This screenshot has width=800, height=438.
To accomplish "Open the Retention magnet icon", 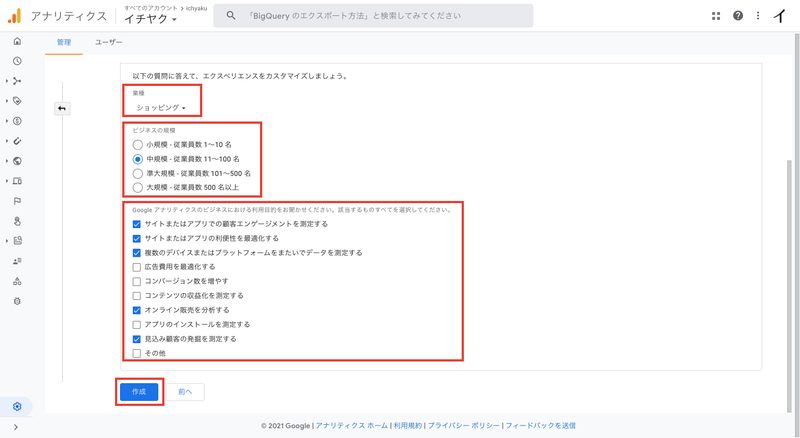I will point(17,141).
